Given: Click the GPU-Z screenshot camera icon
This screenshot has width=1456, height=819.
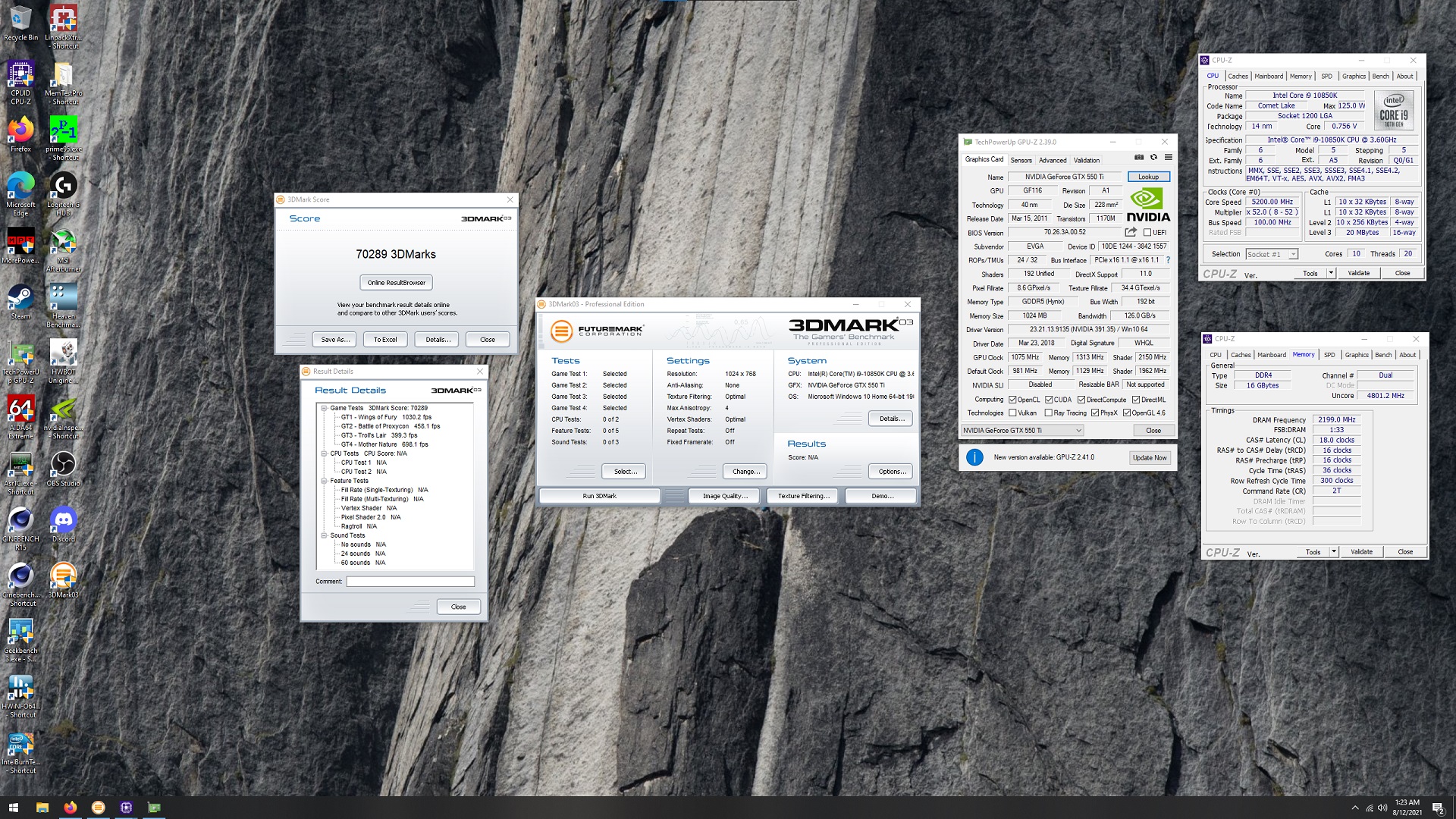Looking at the screenshot, I should (1139, 158).
